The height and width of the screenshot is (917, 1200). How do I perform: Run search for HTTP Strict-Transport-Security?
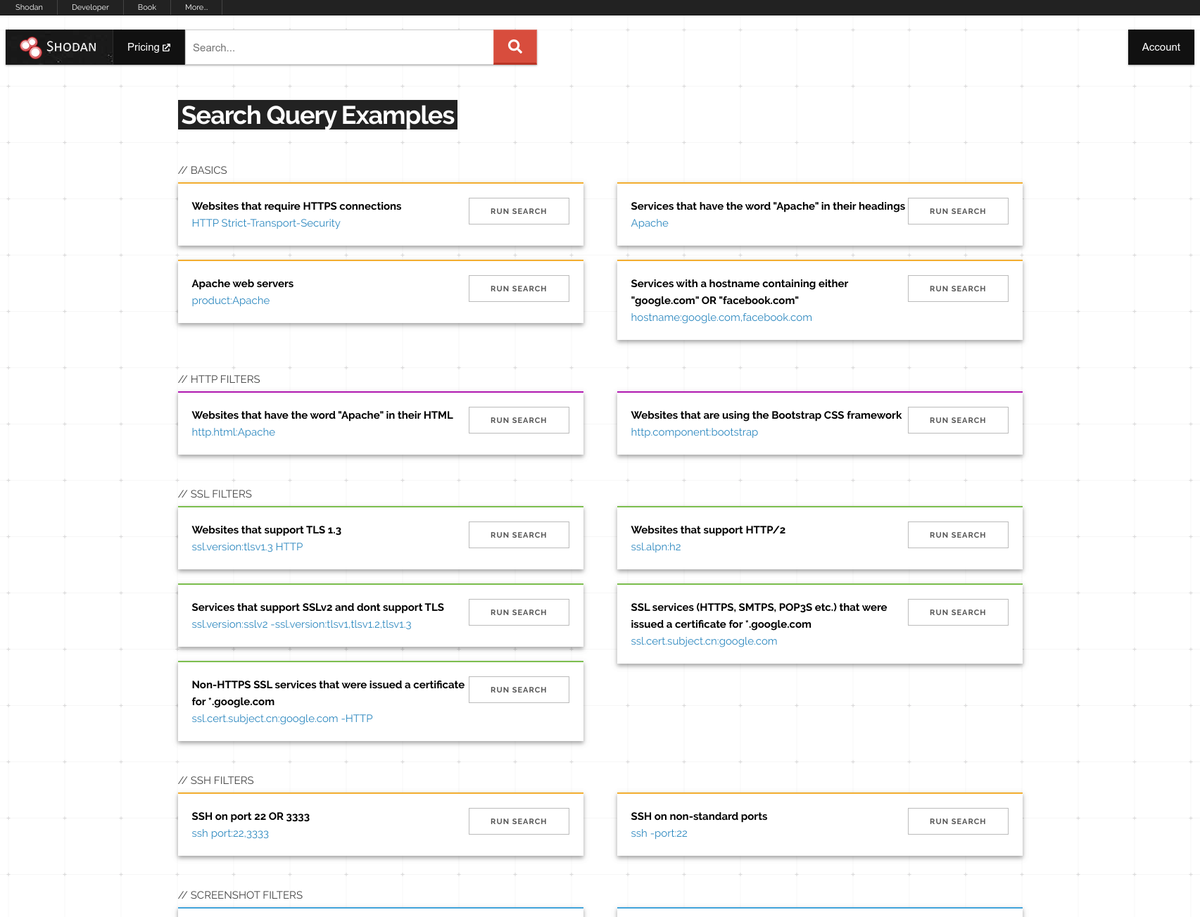pyautogui.click(x=519, y=211)
